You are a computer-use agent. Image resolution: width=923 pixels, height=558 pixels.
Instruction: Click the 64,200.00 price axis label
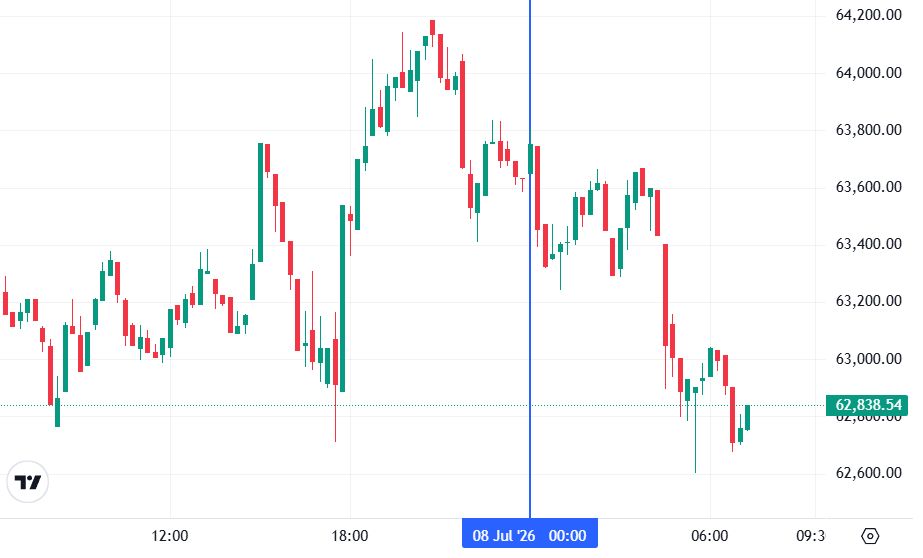point(868,15)
